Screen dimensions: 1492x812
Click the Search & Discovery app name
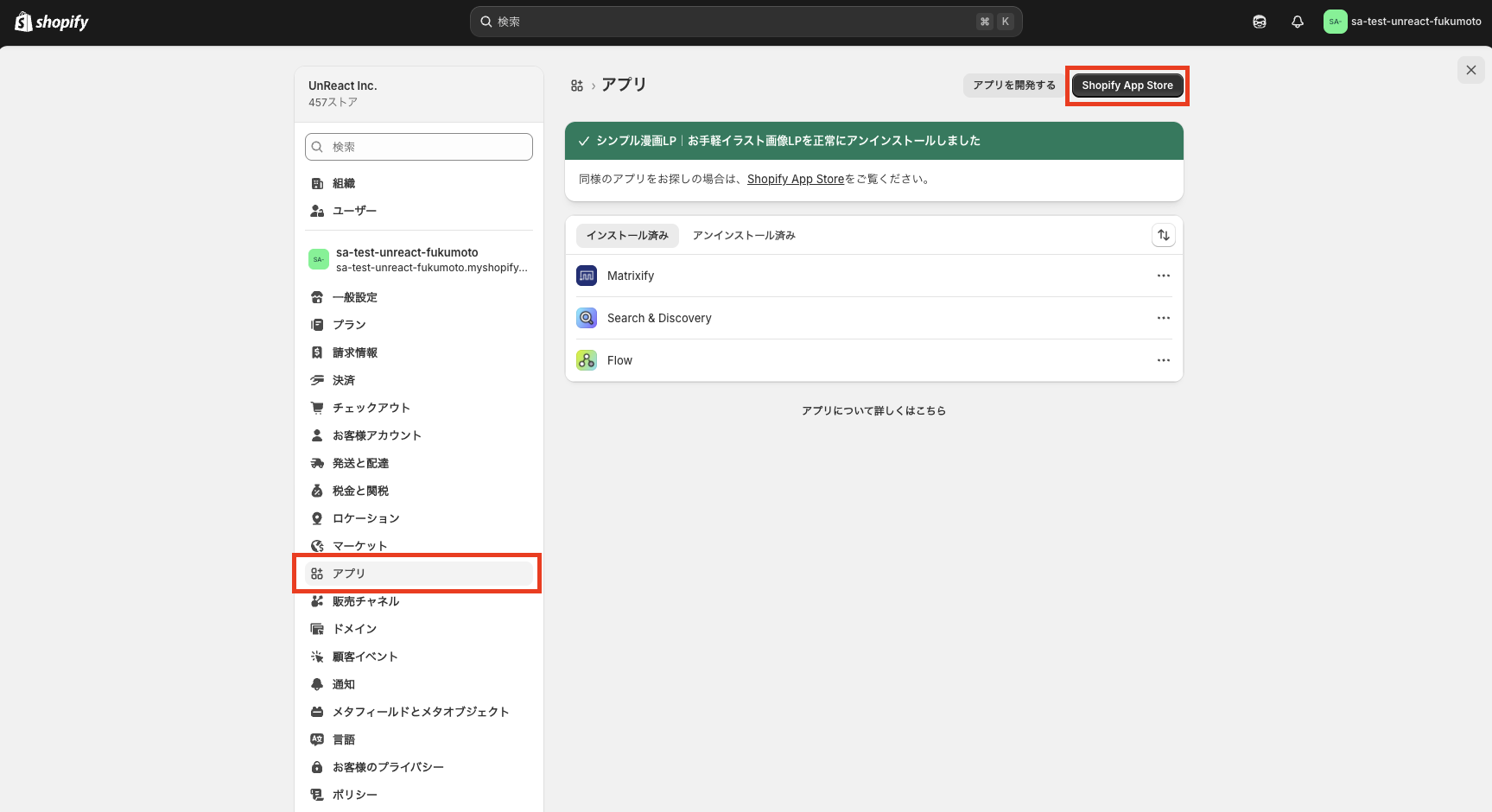tap(659, 318)
